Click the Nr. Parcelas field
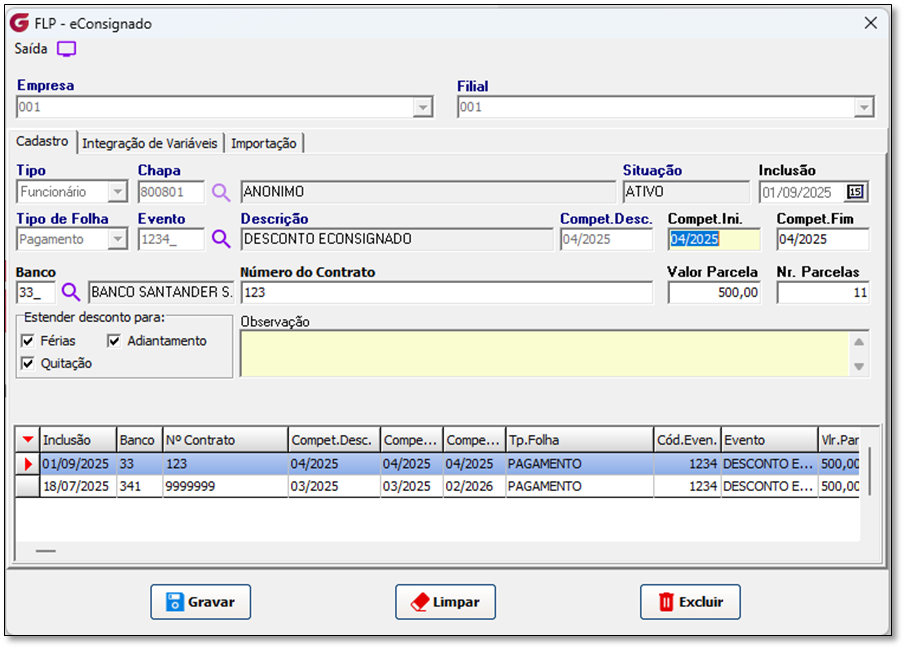Screen dimensions: 905x649 pos(822,292)
